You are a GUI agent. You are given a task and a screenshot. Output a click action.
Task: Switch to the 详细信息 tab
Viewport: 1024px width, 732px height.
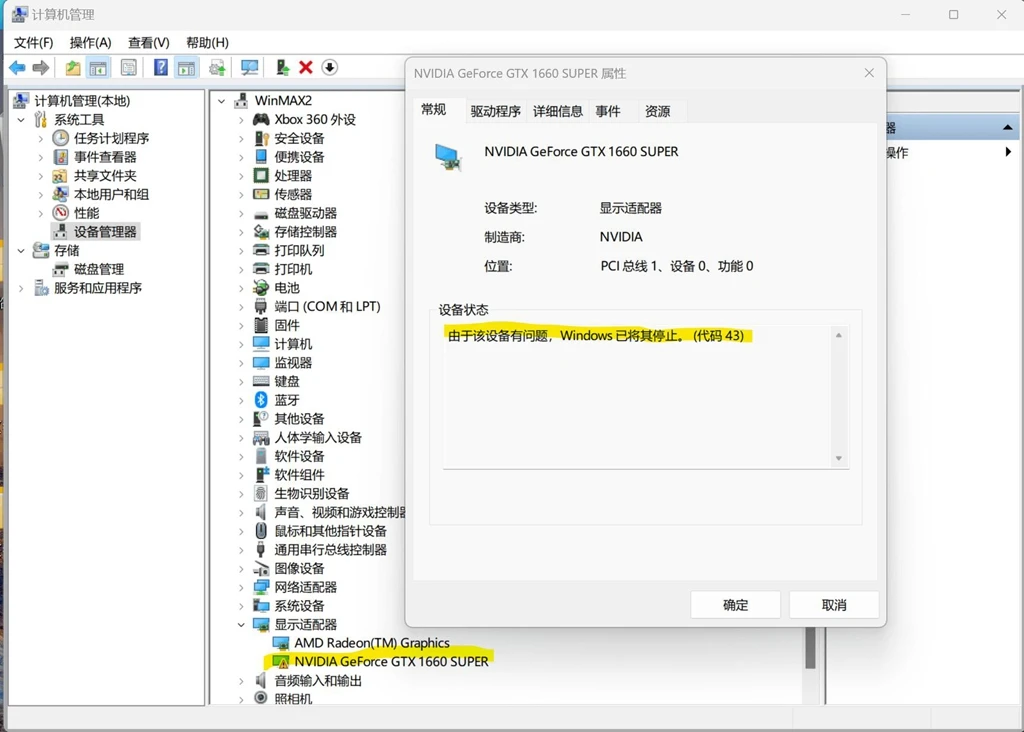(558, 112)
